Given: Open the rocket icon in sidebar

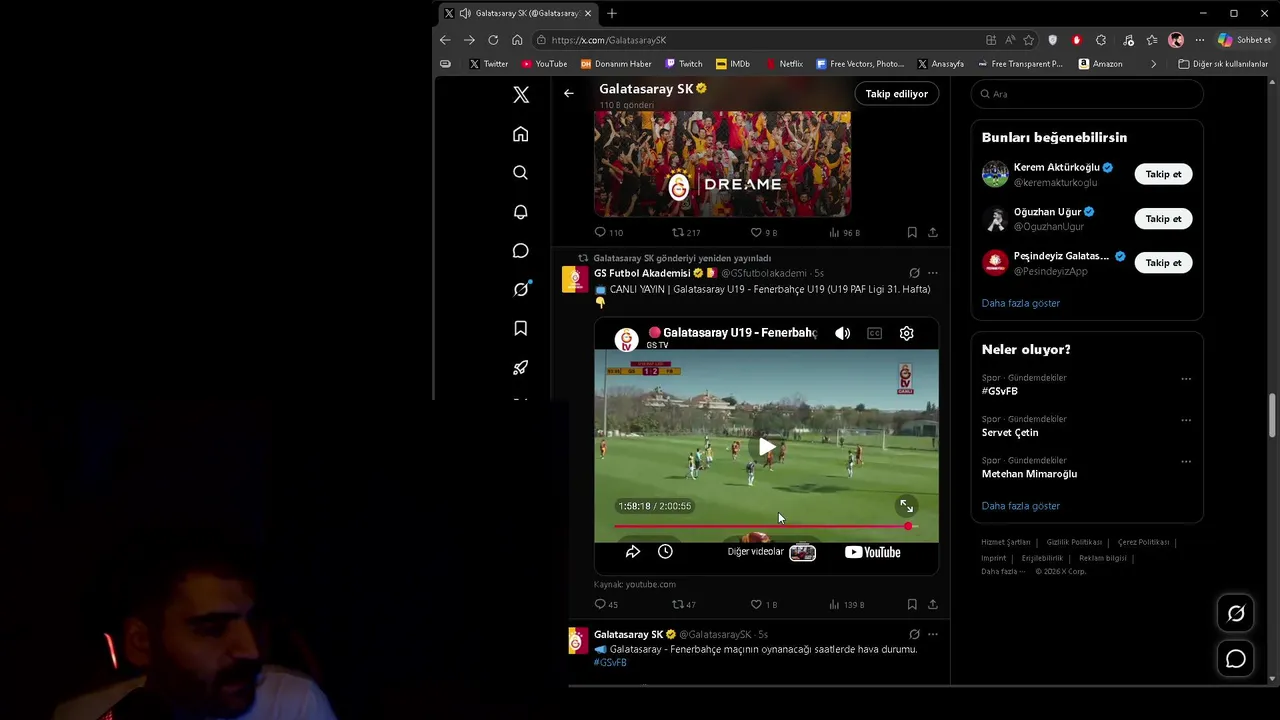Looking at the screenshot, I should pyautogui.click(x=520, y=367).
